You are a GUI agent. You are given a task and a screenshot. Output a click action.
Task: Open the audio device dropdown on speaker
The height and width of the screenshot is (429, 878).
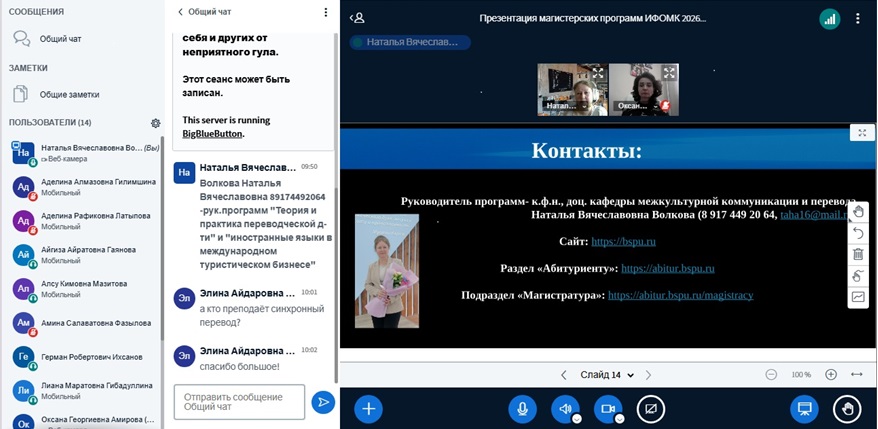click(576, 418)
